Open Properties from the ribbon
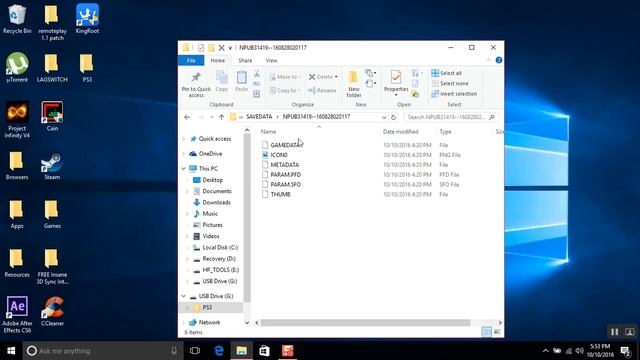The image size is (640, 360). click(x=396, y=83)
